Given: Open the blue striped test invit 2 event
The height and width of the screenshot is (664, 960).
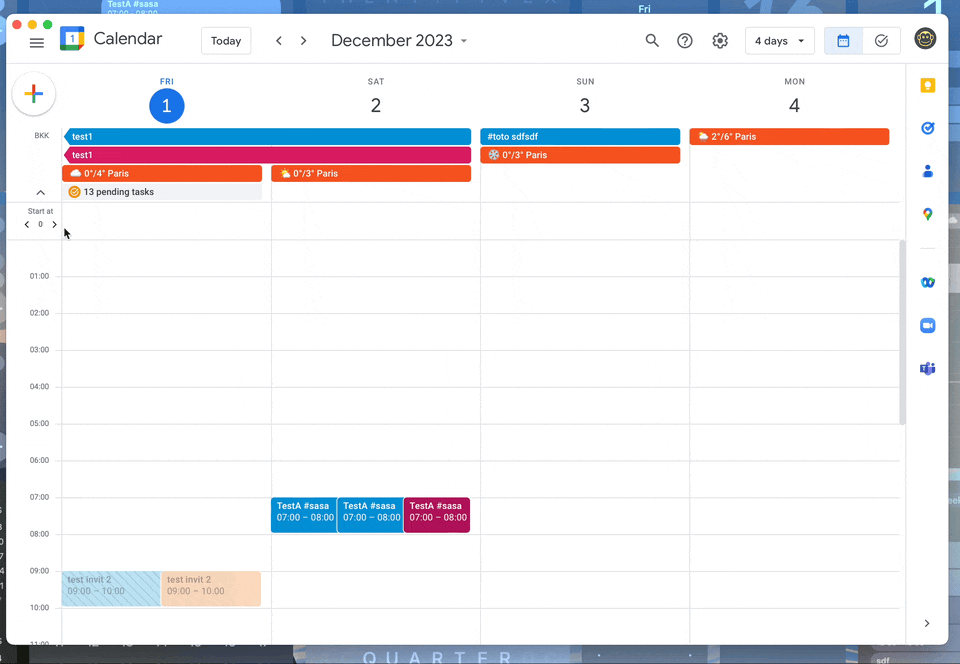Looking at the screenshot, I should pos(111,589).
